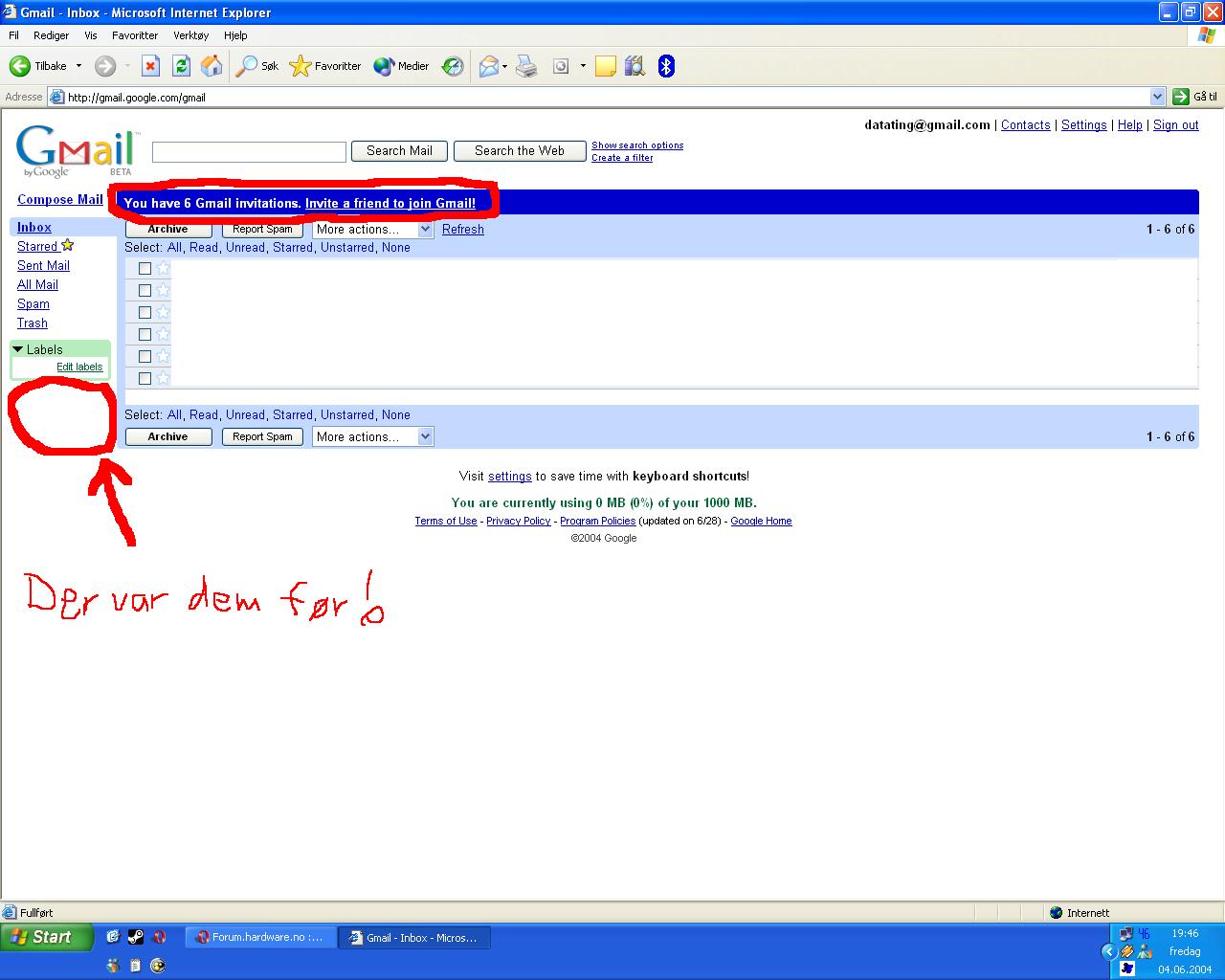Open the Favoritter menu in the menu bar

(x=135, y=35)
